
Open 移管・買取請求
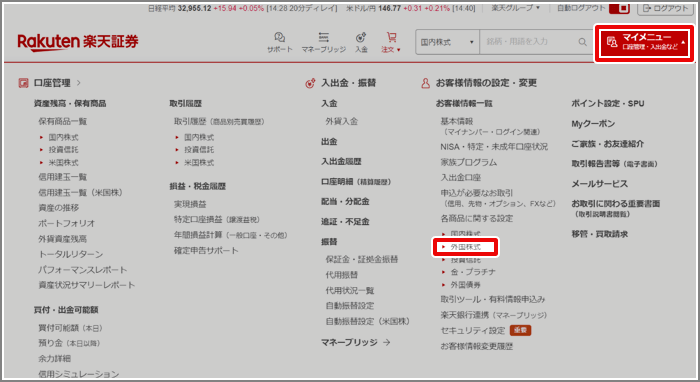point(600,234)
